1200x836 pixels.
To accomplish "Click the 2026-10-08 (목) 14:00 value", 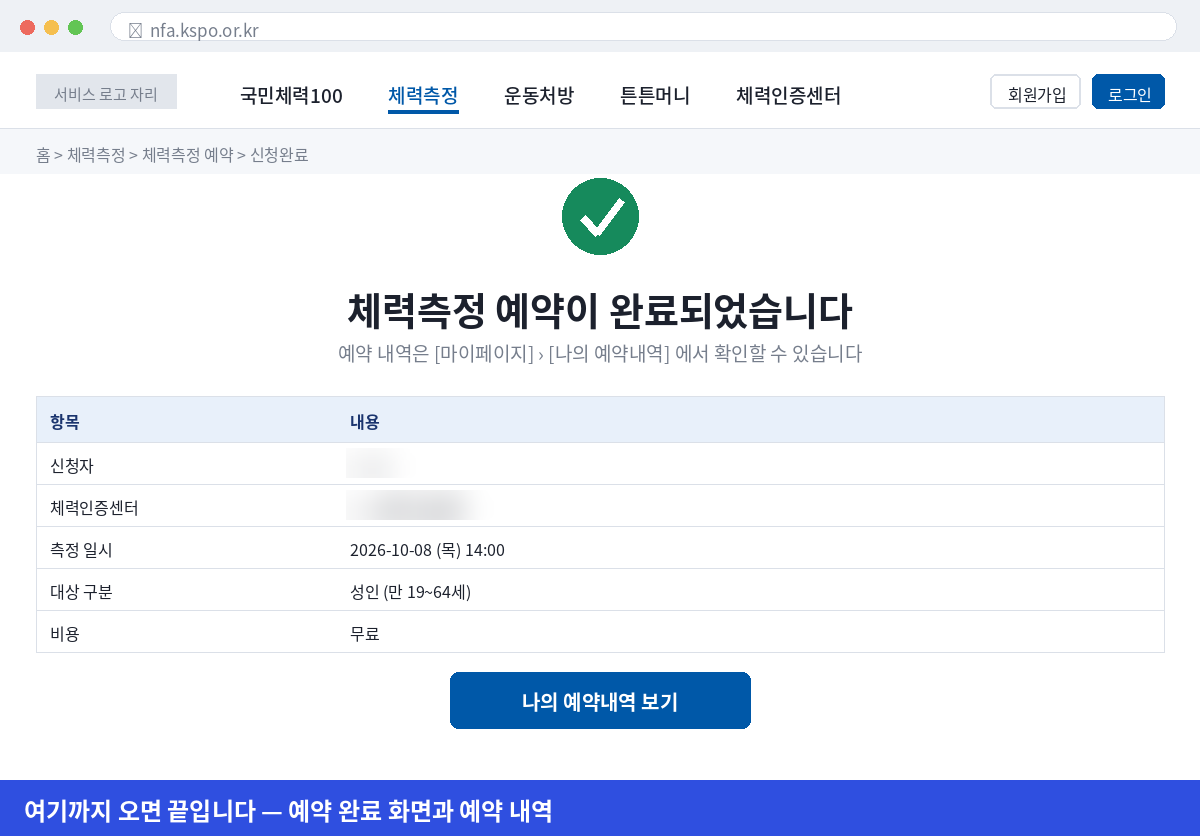I will [427, 550].
